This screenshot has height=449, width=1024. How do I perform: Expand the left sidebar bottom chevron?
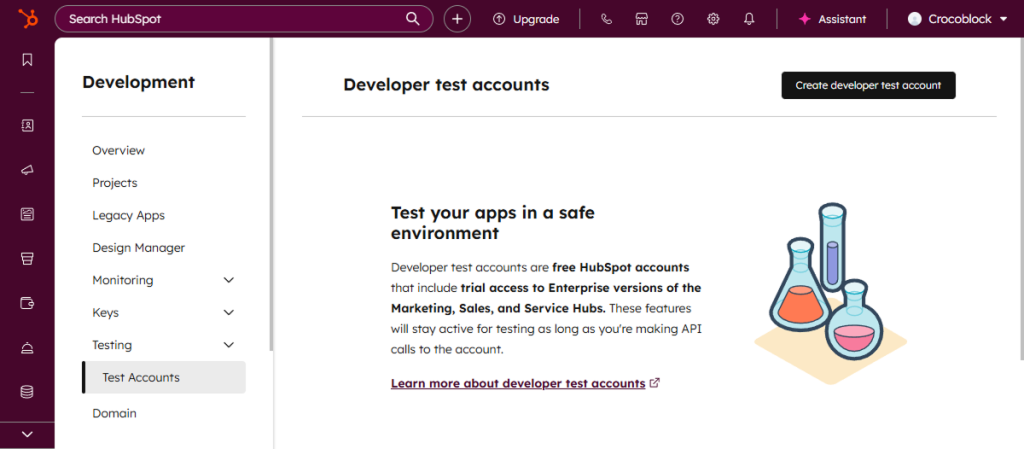(x=27, y=435)
